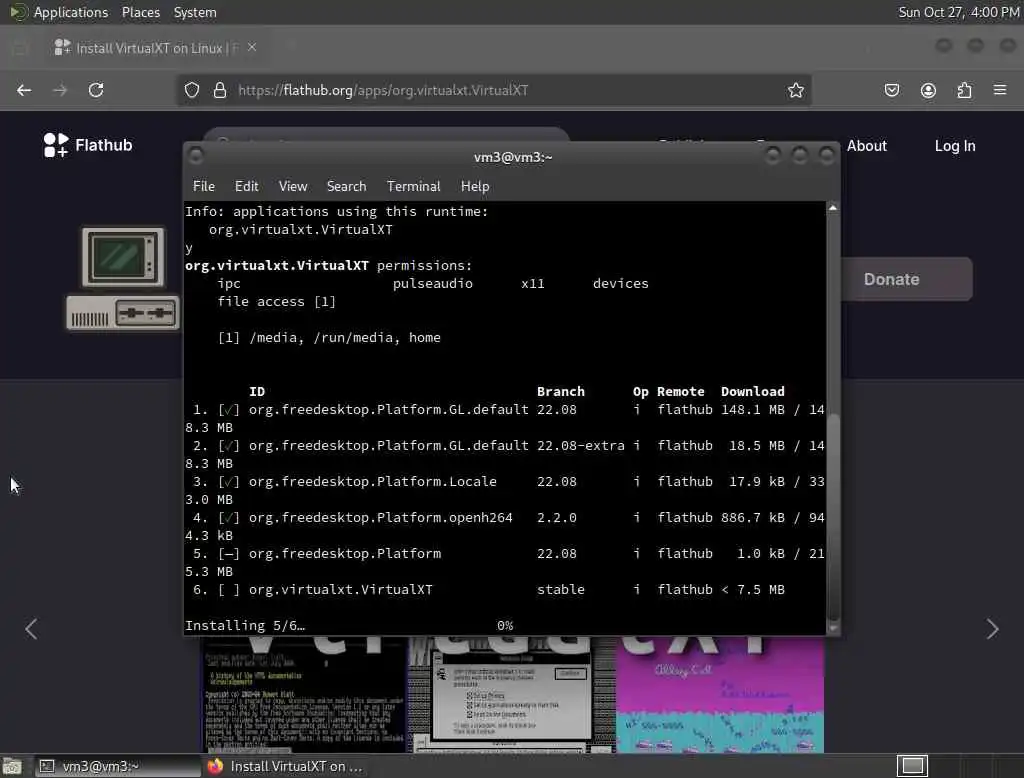Viewport: 1024px width, 778px height.
Task: Click the browser forward arrow
Action: pos(60,90)
